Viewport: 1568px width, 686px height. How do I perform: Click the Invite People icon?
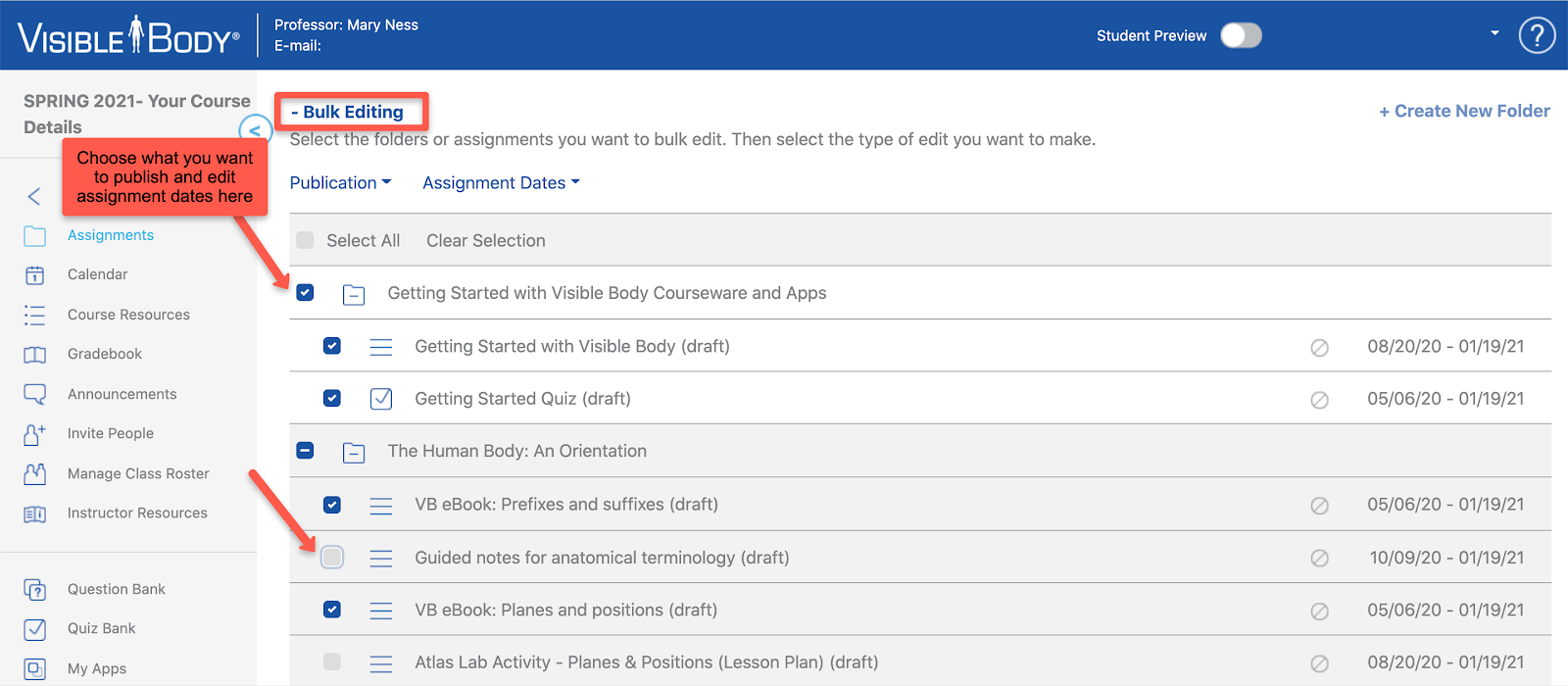coord(34,433)
